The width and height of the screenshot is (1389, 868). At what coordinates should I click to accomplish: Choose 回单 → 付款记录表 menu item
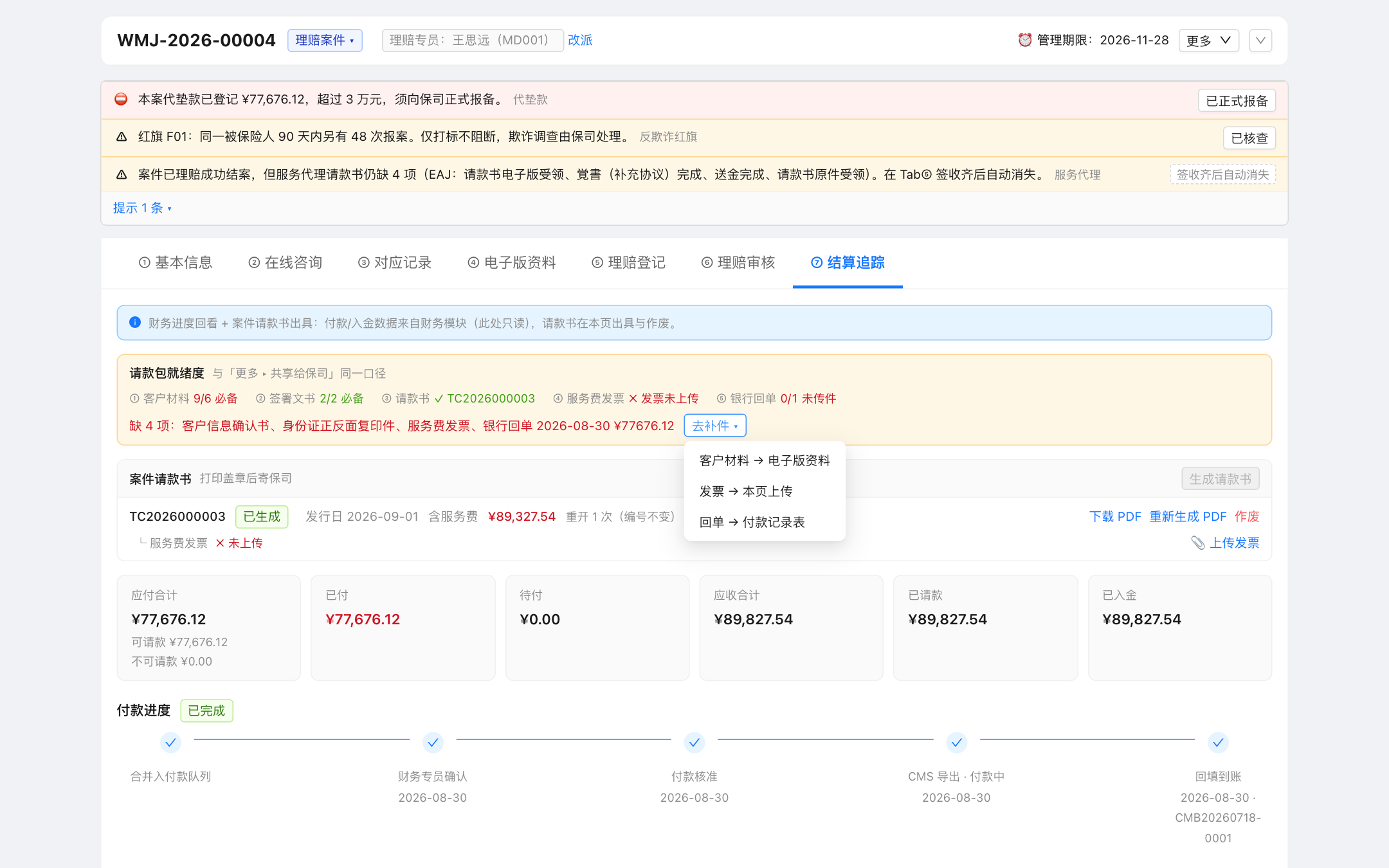pyautogui.click(x=765, y=522)
